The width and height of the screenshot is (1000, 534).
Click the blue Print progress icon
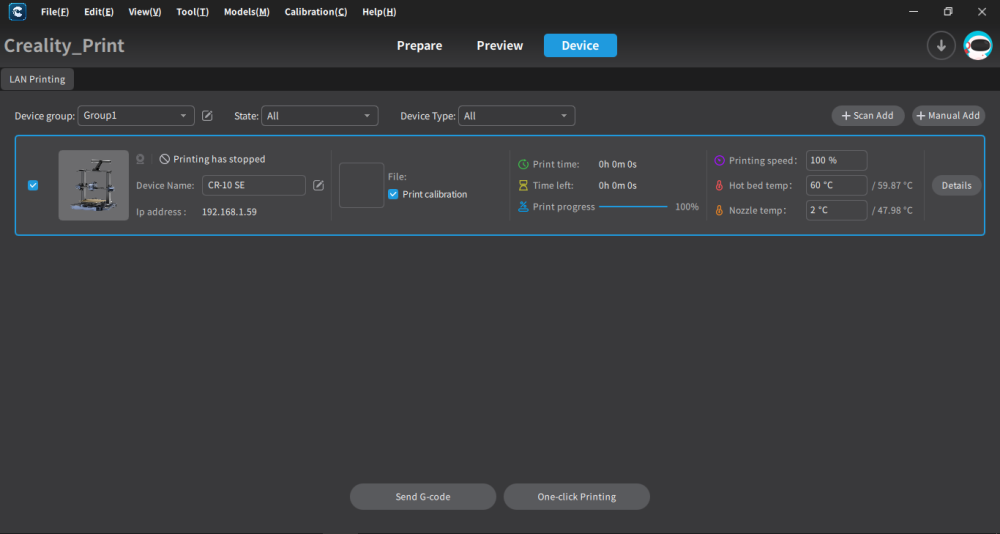[523, 207]
